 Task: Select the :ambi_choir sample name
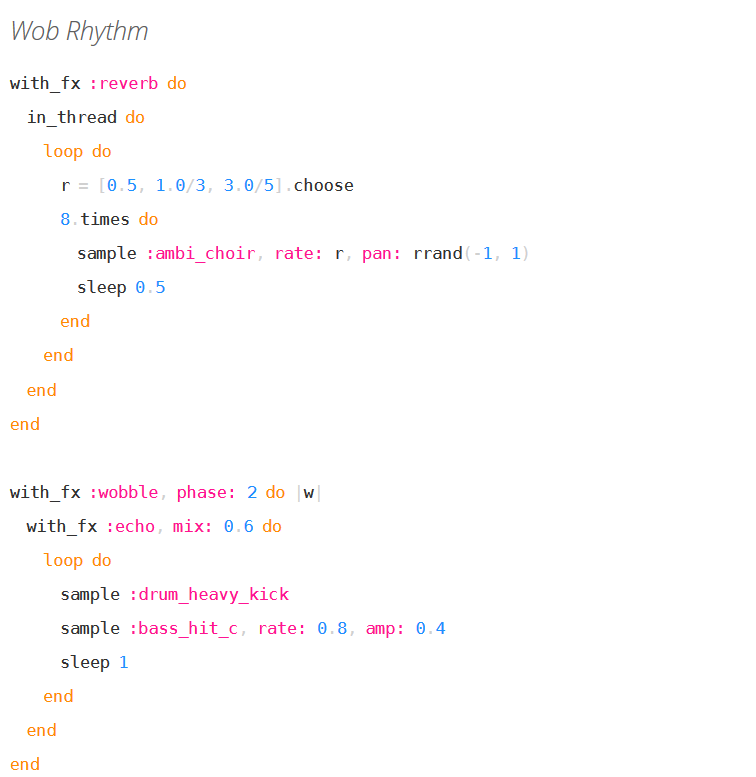tap(200, 253)
